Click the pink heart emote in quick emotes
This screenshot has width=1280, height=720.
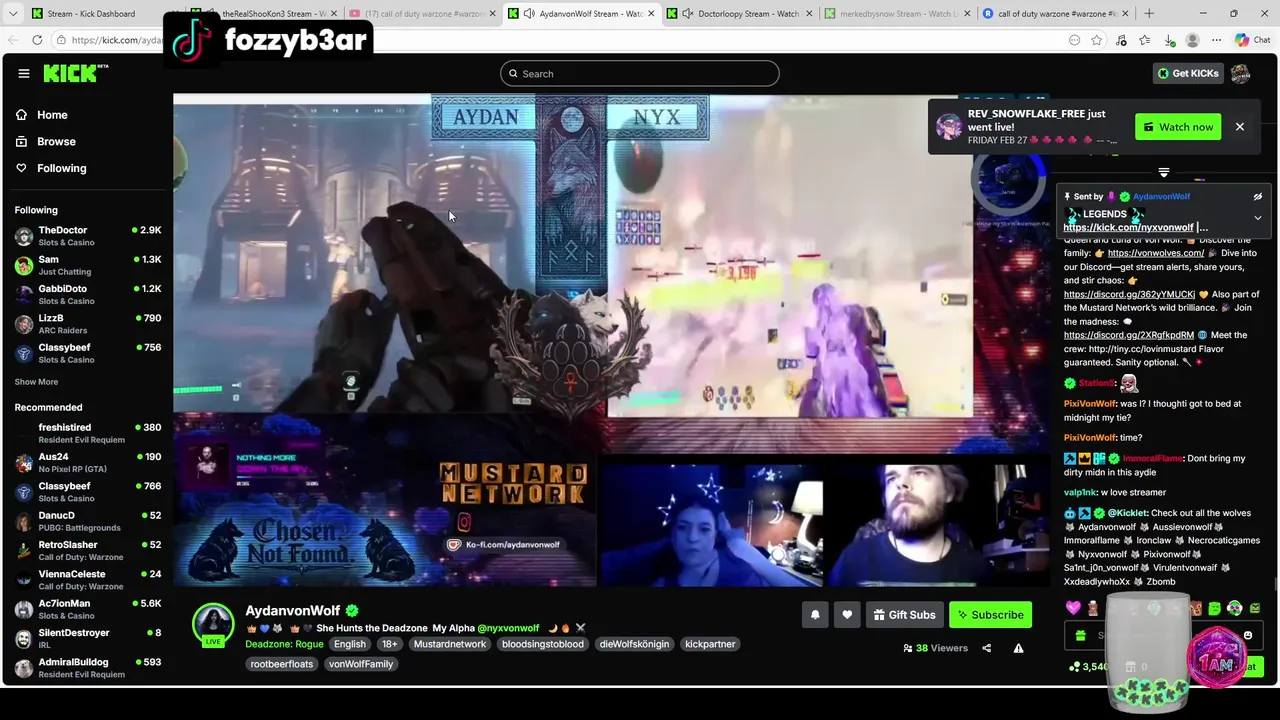(x=1073, y=608)
